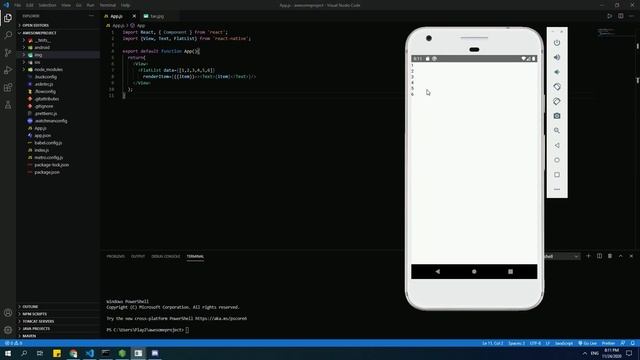Create a new terminal with plus icon
640x360 pixels.
tap(588, 256)
